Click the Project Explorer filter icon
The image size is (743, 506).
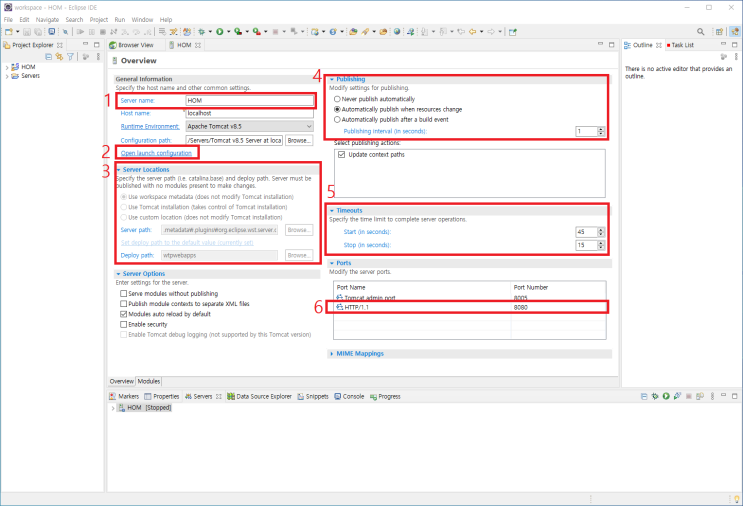[70, 57]
